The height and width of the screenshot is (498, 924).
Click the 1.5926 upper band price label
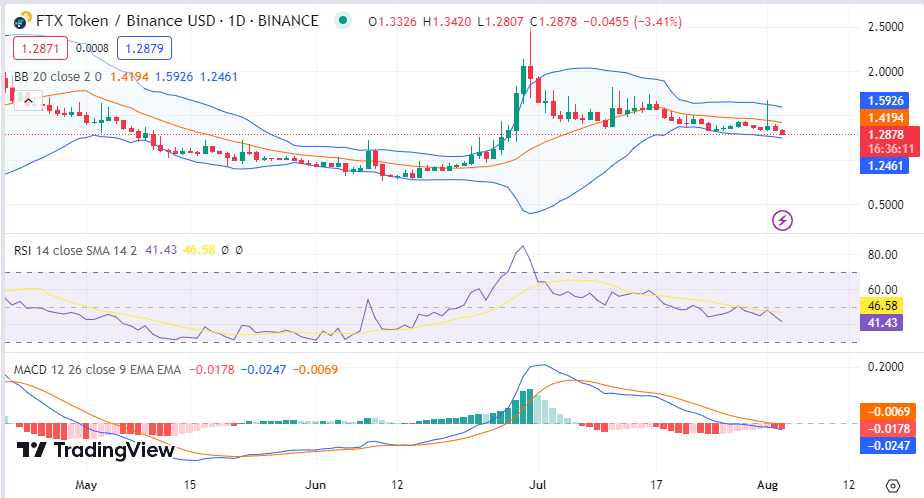click(885, 101)
